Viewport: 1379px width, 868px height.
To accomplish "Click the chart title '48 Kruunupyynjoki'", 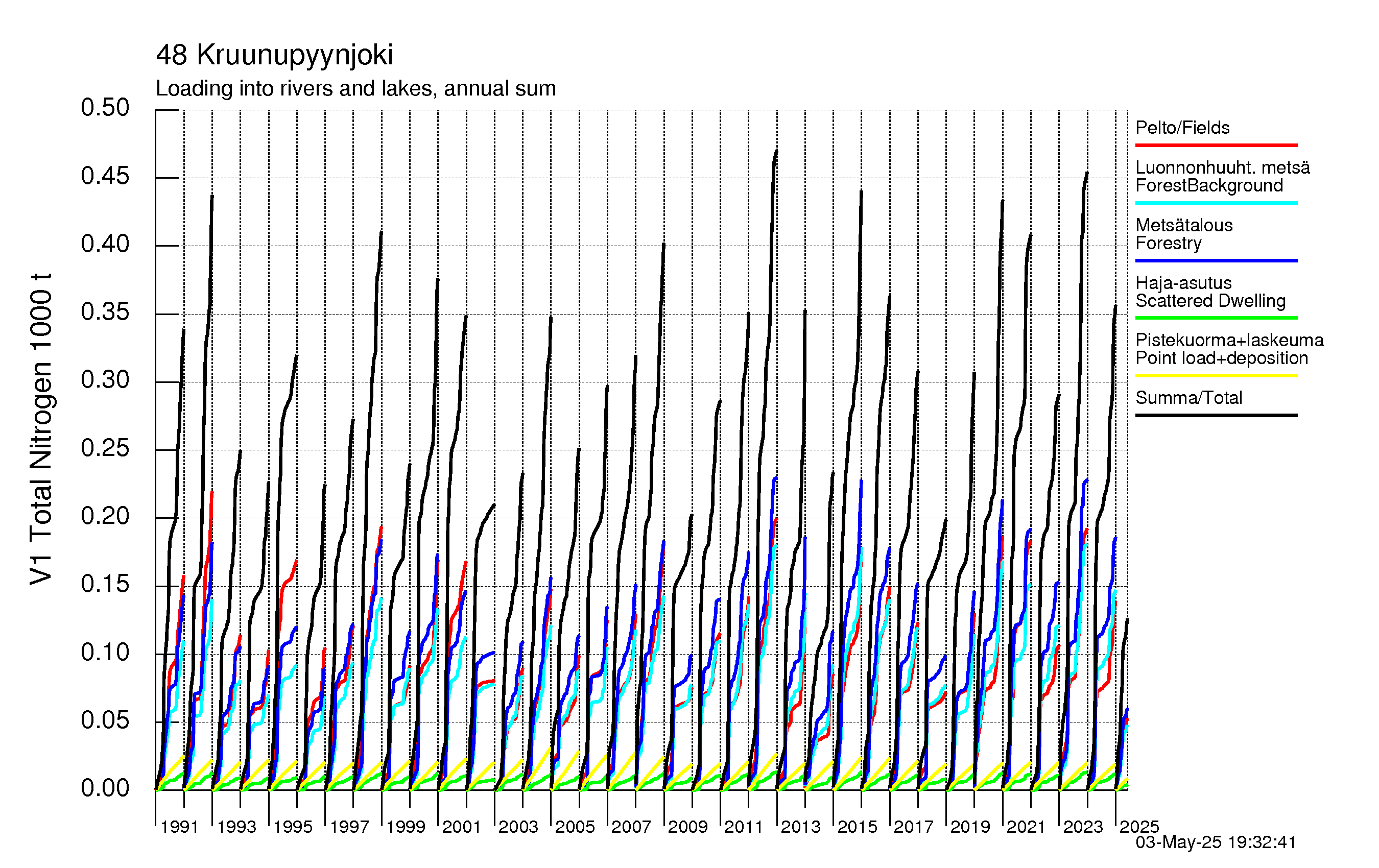I will click(274, 56).
